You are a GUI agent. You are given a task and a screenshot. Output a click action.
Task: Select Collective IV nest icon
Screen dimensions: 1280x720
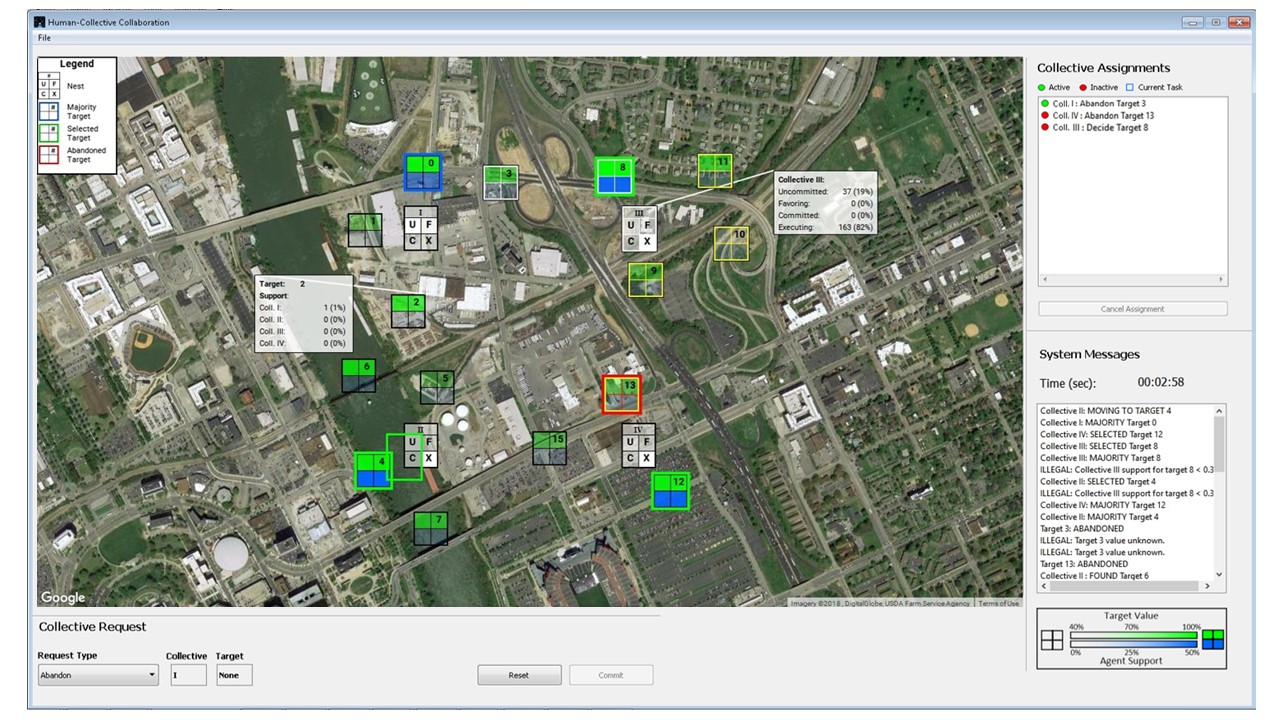638,447
